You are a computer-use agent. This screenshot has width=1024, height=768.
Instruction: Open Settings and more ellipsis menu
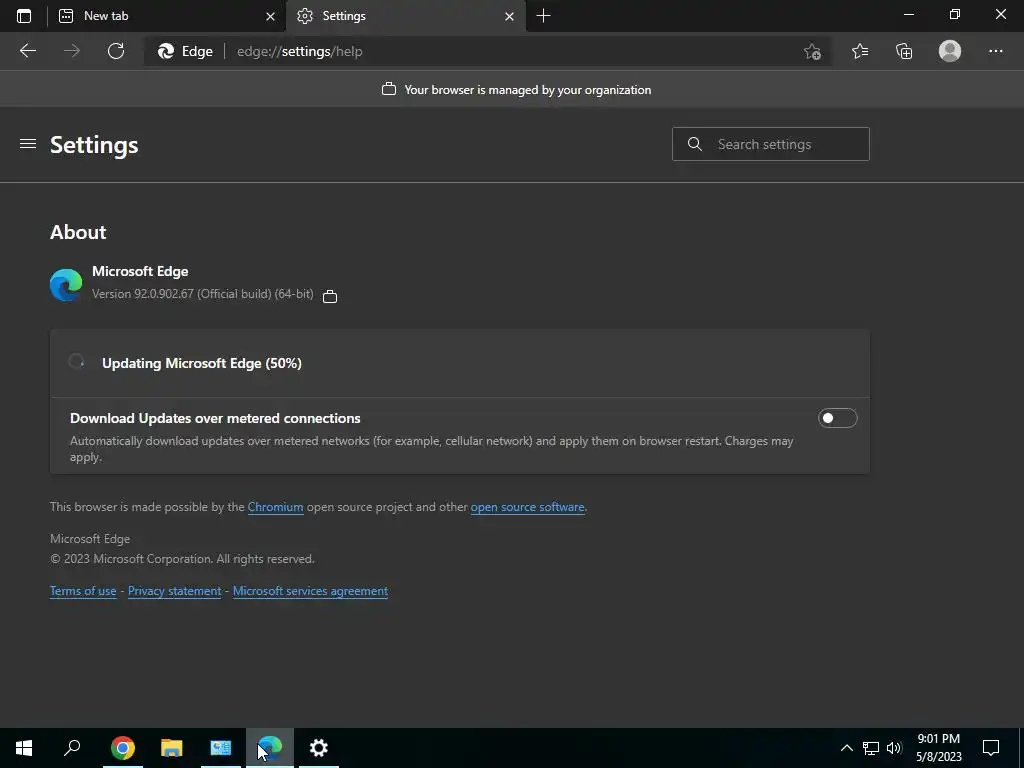pos(995,51)
